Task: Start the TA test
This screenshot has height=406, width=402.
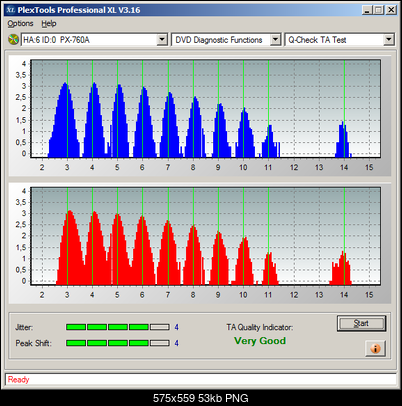Action: coord(361,323)
